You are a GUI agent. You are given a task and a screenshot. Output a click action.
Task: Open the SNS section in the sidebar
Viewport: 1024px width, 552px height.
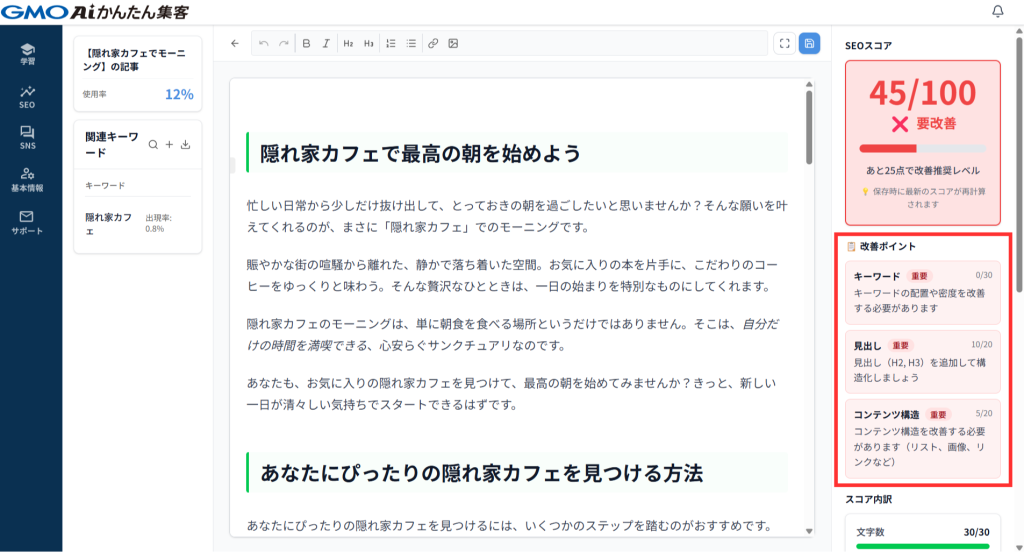[27, 138]
